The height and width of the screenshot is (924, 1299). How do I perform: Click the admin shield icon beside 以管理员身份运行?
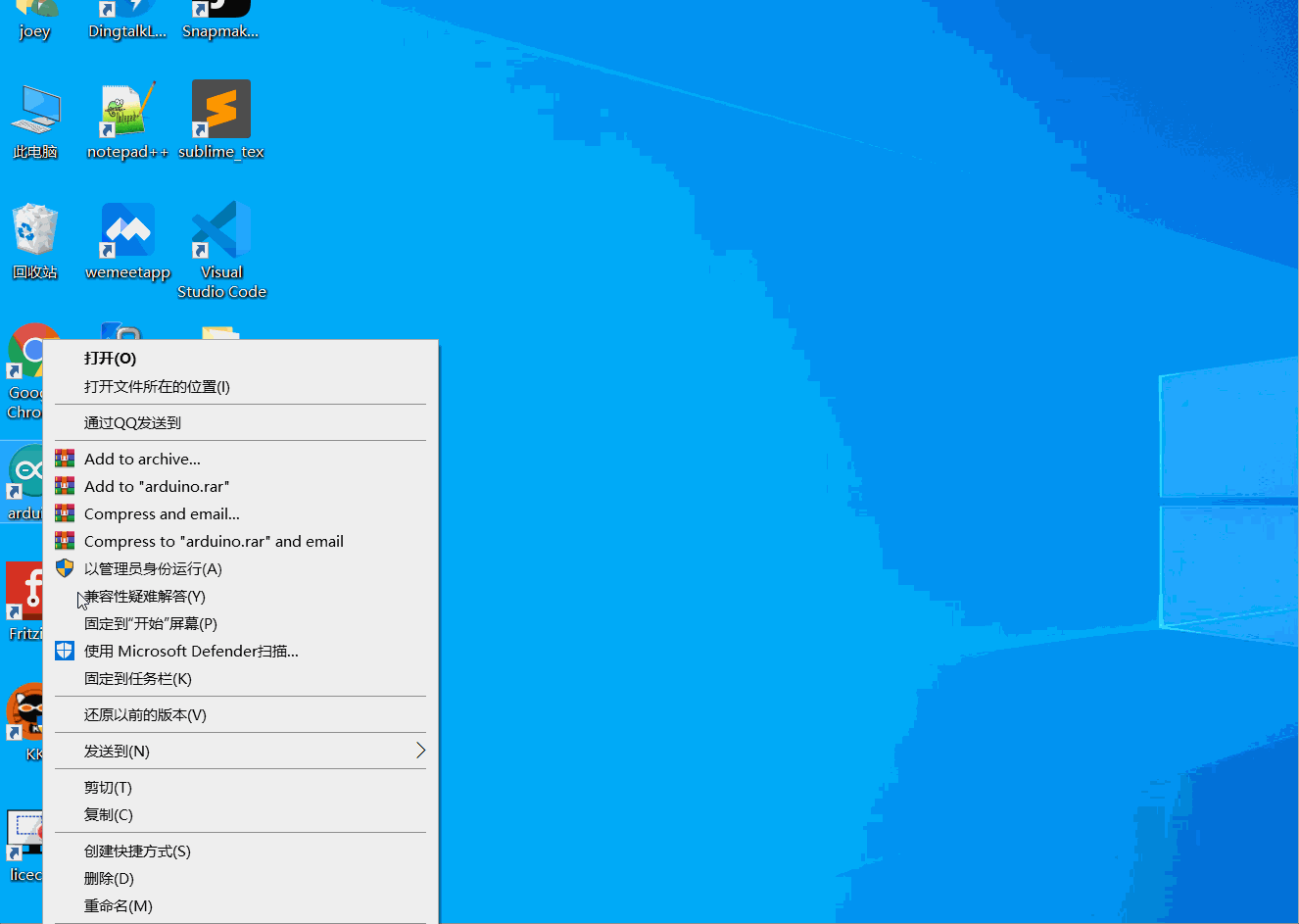pos(65,568)
